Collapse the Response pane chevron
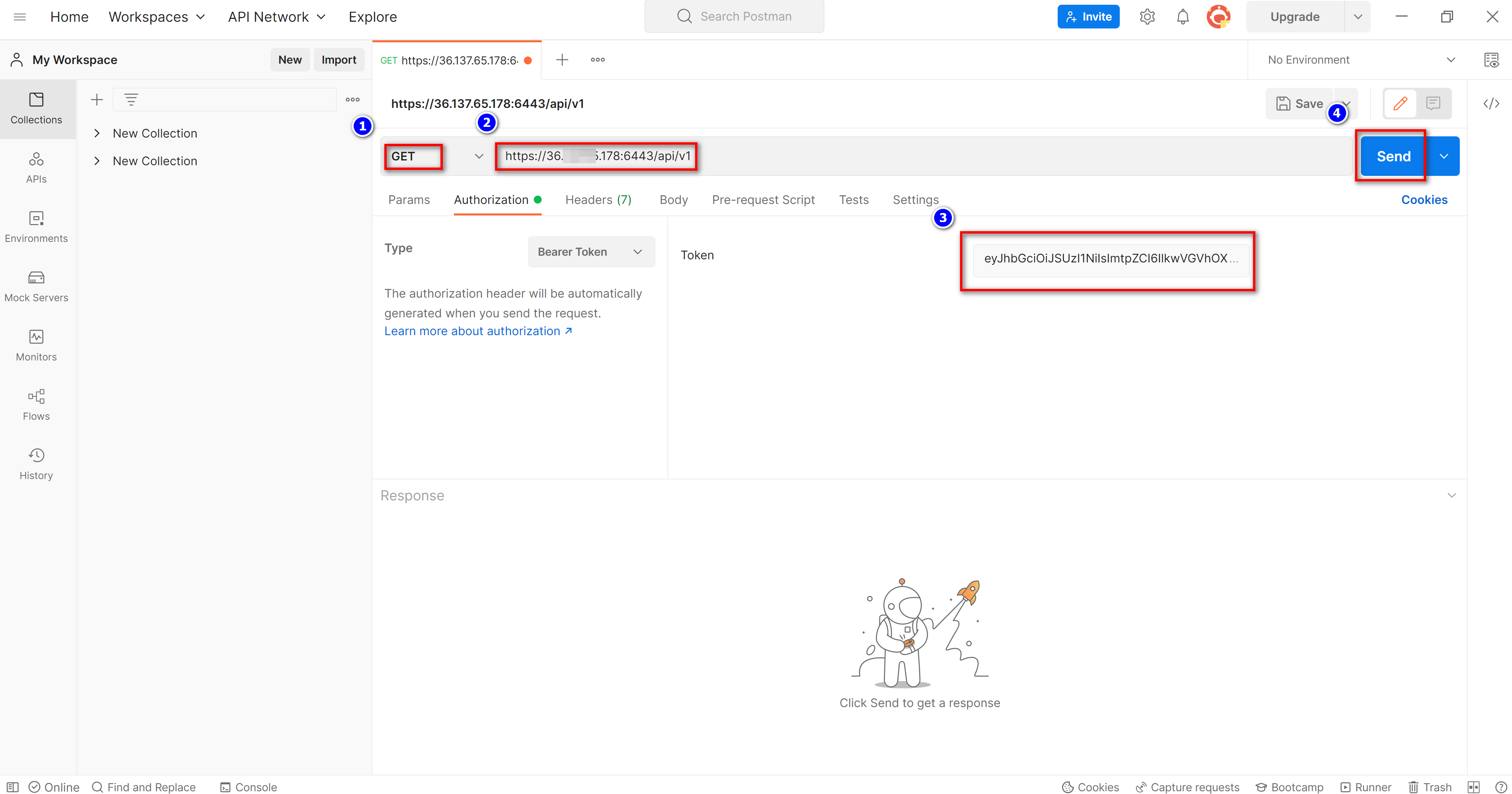 pos(1451,495)
